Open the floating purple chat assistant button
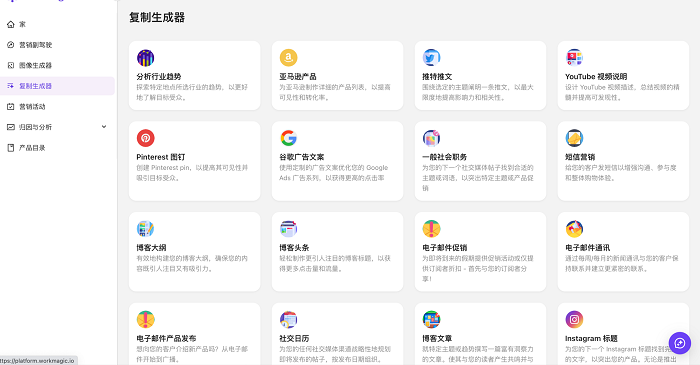 click(x=679, y=343)
